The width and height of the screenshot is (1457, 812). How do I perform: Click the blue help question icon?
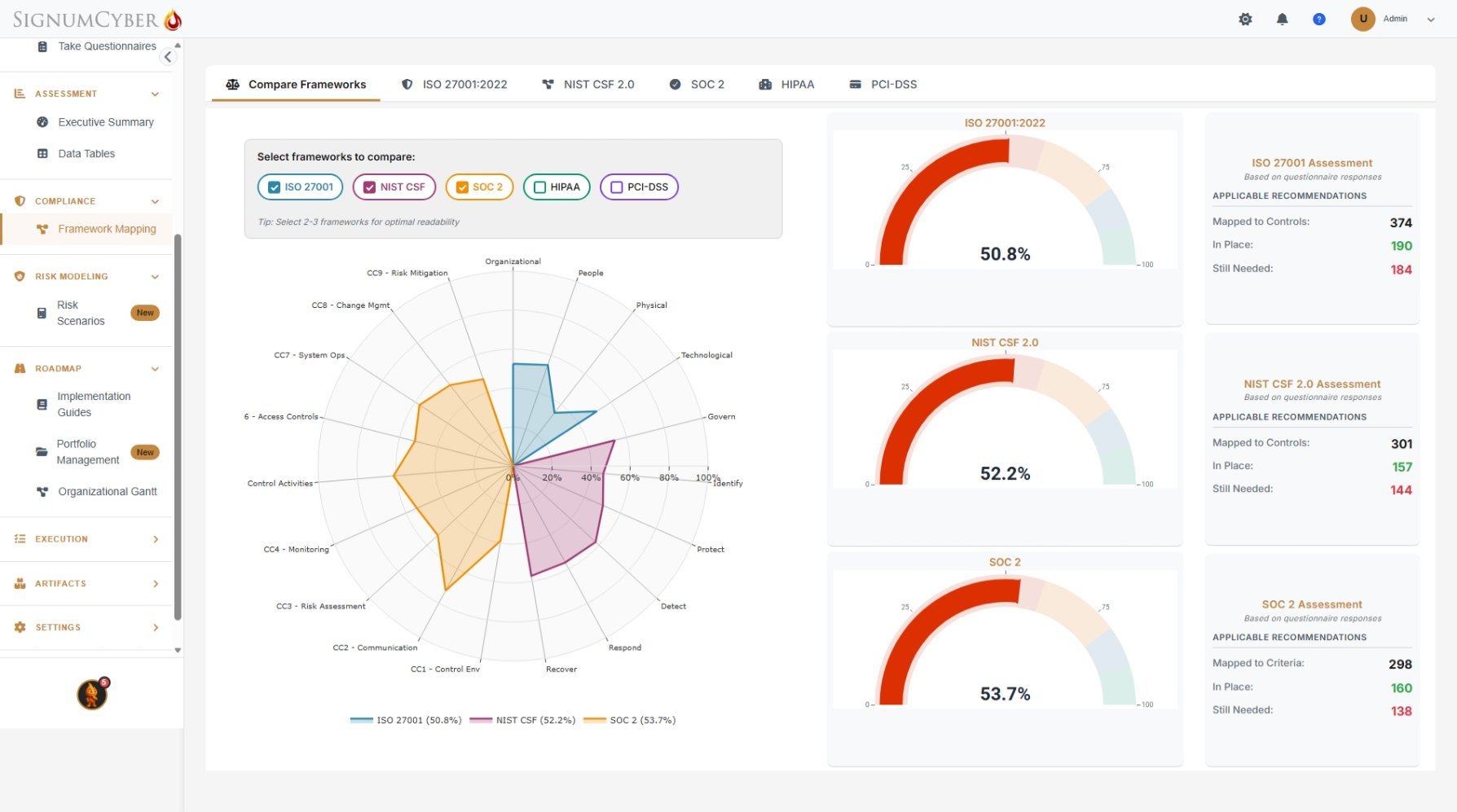1318,19
